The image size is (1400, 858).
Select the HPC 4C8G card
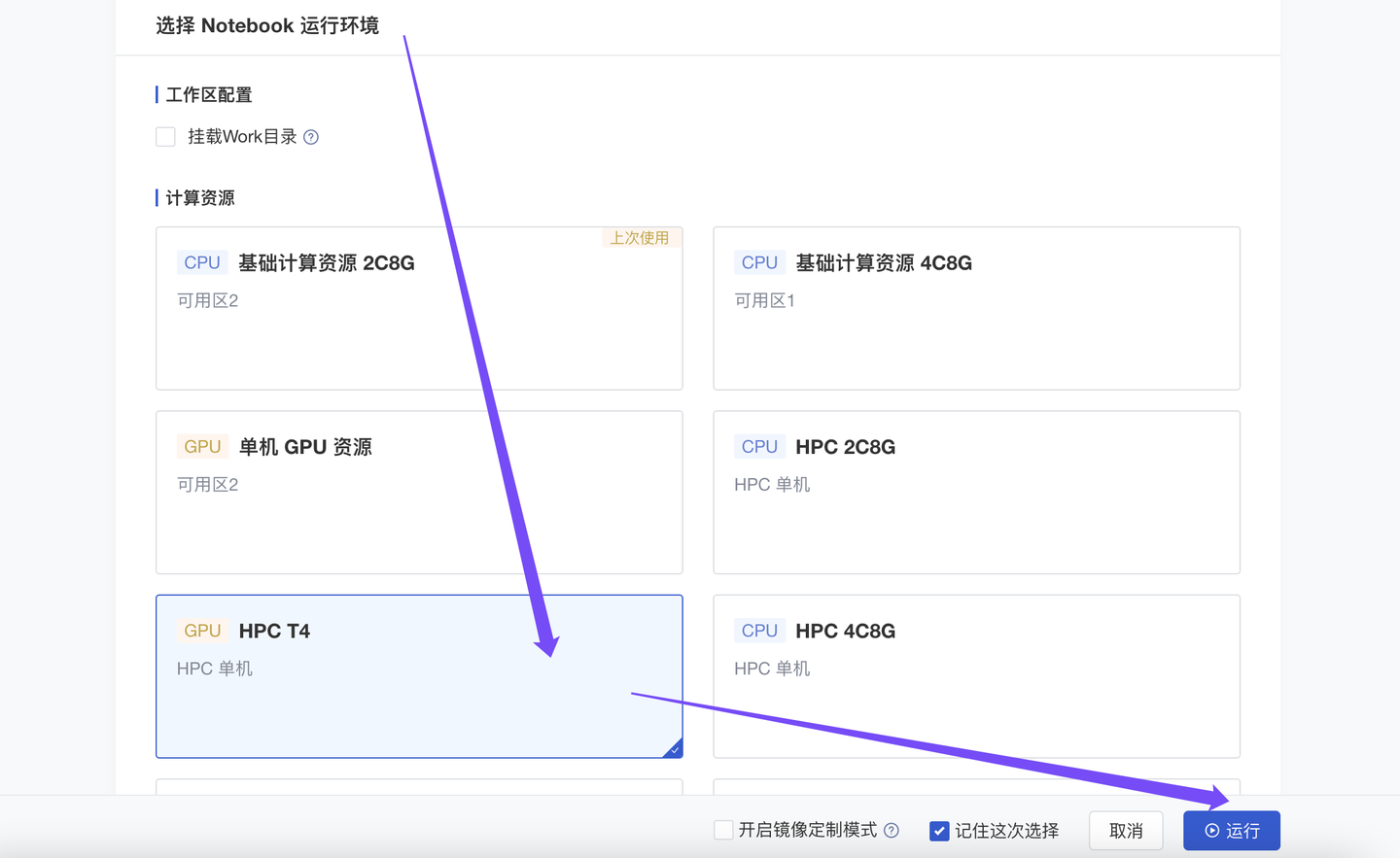(x=976, y=676)
